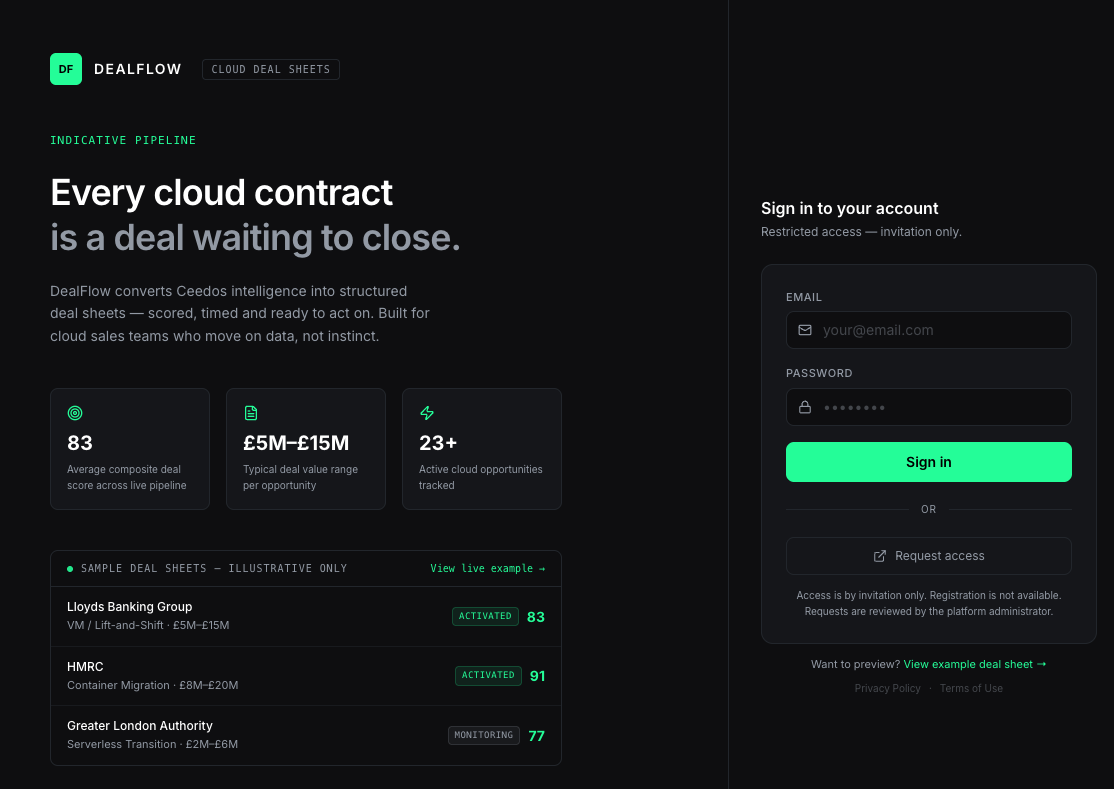This screenshot has height=789, width=1114.
Task: Click the external link icon beside Request access
Action: (x=880, y=556)
